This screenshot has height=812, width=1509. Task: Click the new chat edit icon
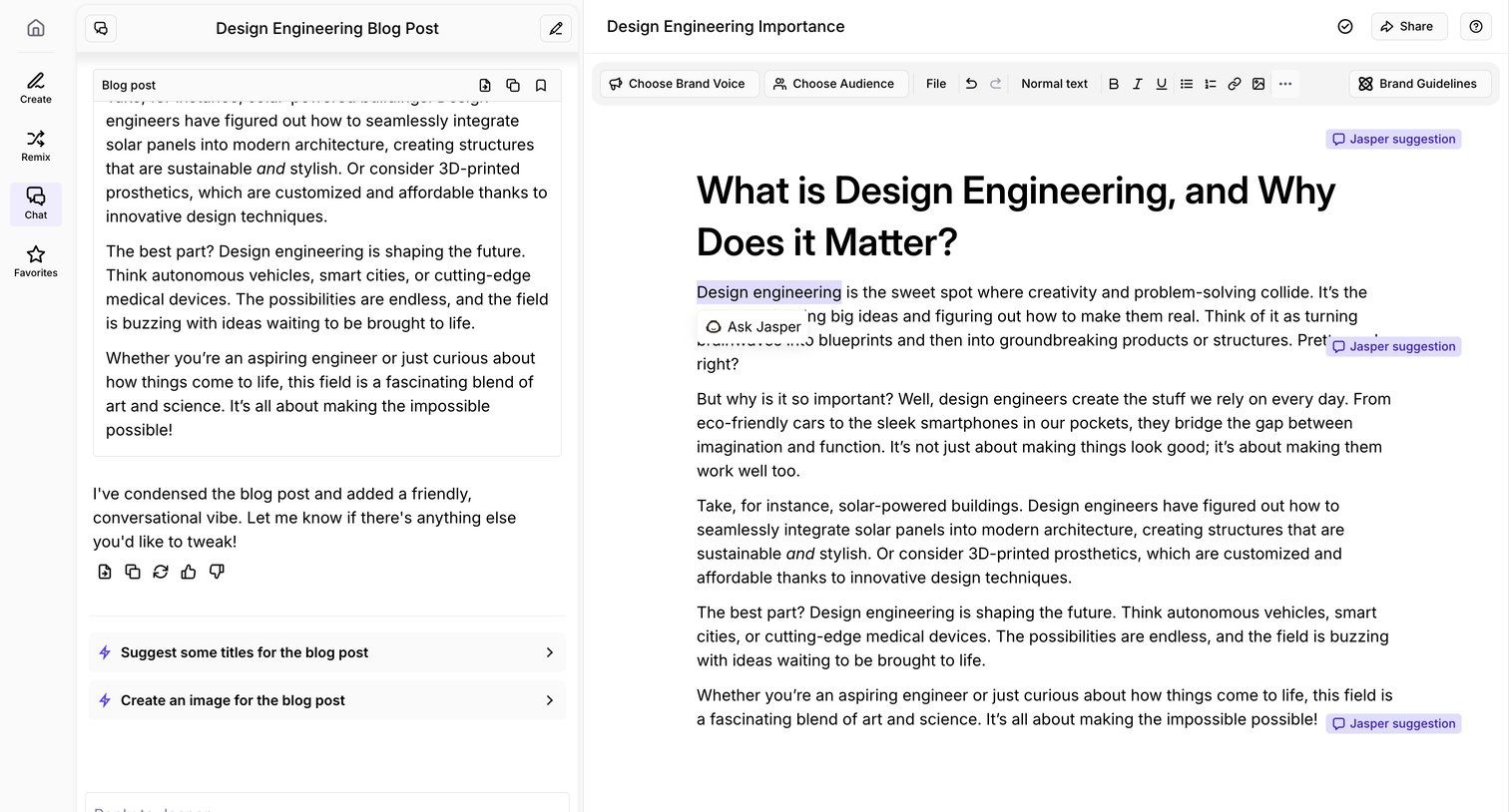coord(556,28)
